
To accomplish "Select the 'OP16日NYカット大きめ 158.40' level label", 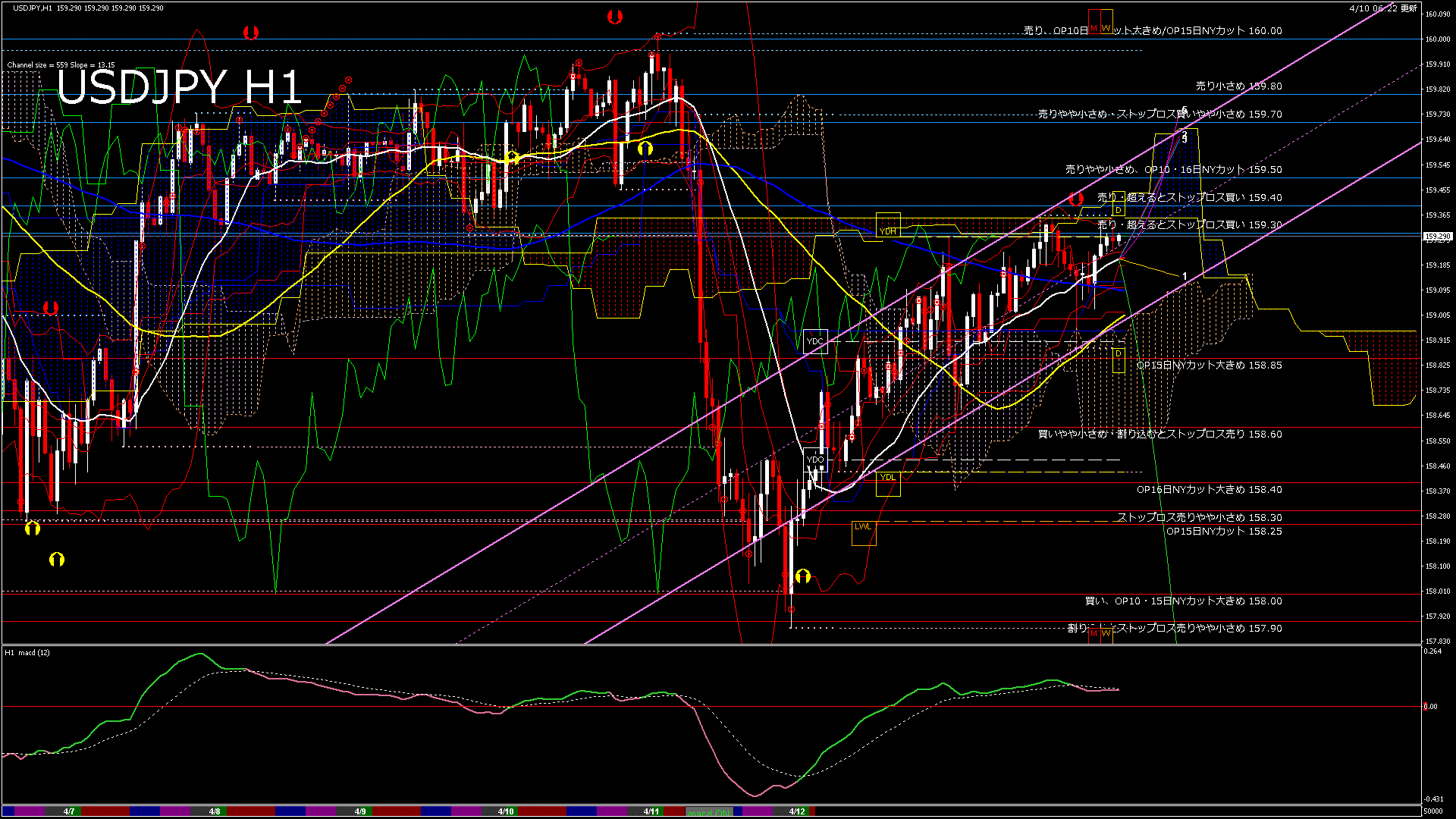I will pos(1209,490).
